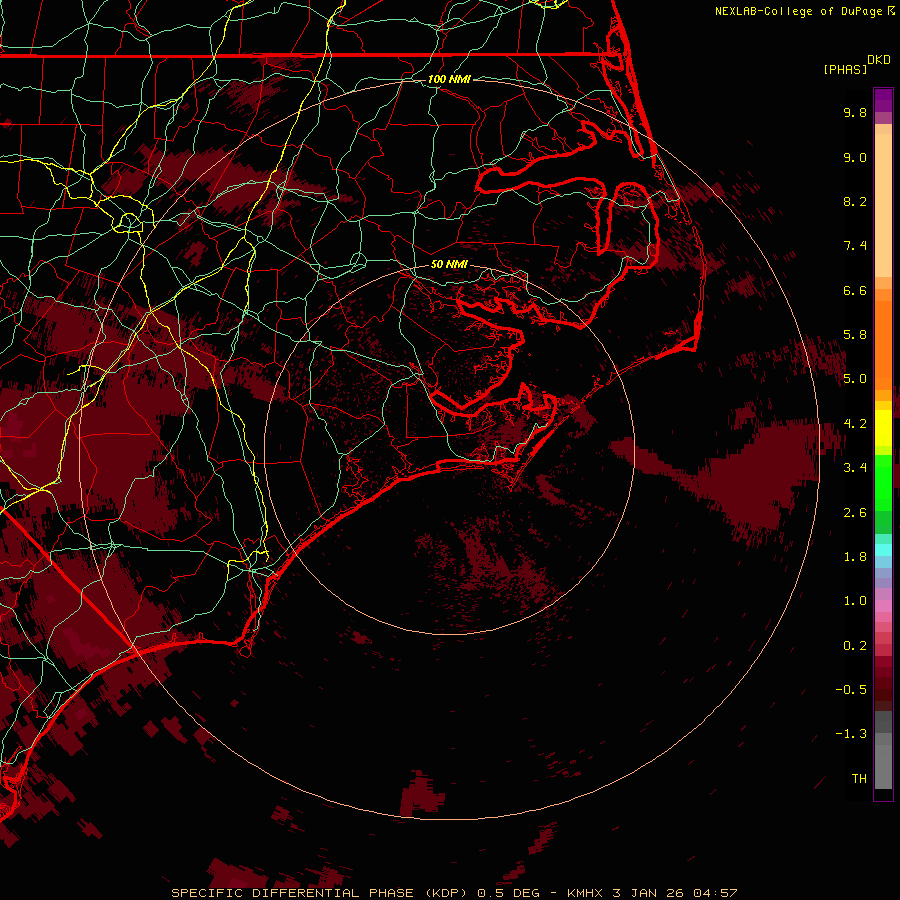Click the 50 NMI range ring label
Screen dimensions: 900x900
click(449, 264)
